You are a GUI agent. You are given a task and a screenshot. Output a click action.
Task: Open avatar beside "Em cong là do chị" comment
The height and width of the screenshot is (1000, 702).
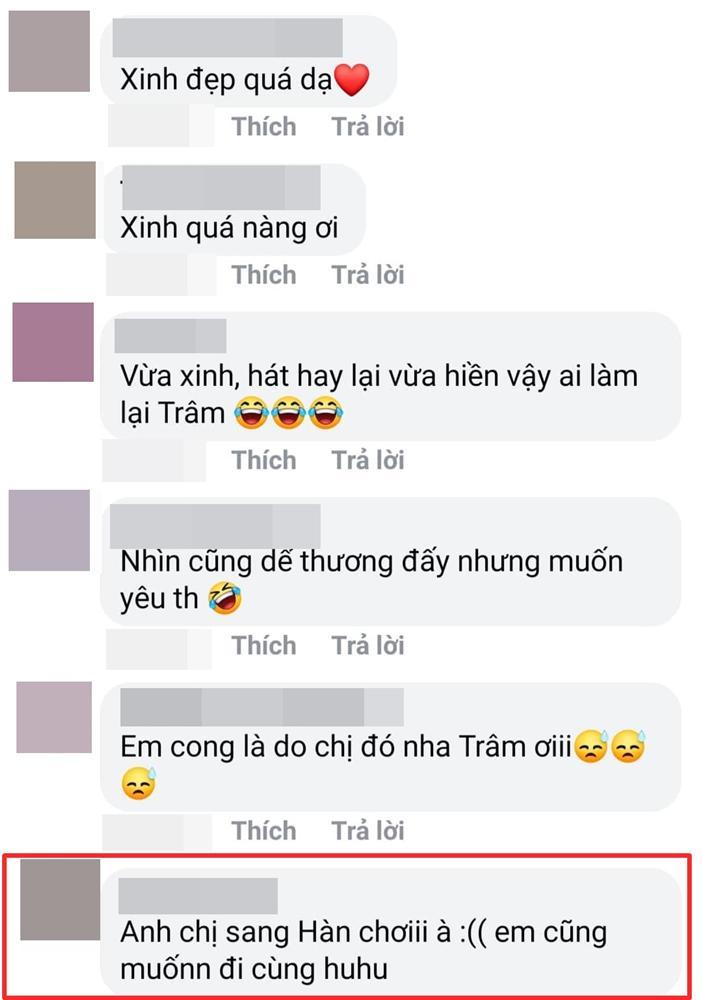point(54,717)
